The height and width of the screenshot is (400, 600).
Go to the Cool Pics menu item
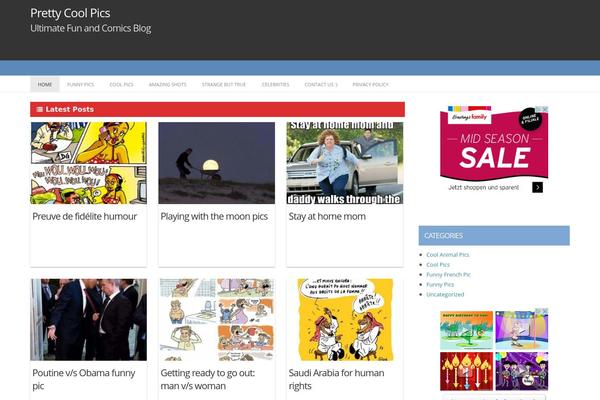[121, 85]
